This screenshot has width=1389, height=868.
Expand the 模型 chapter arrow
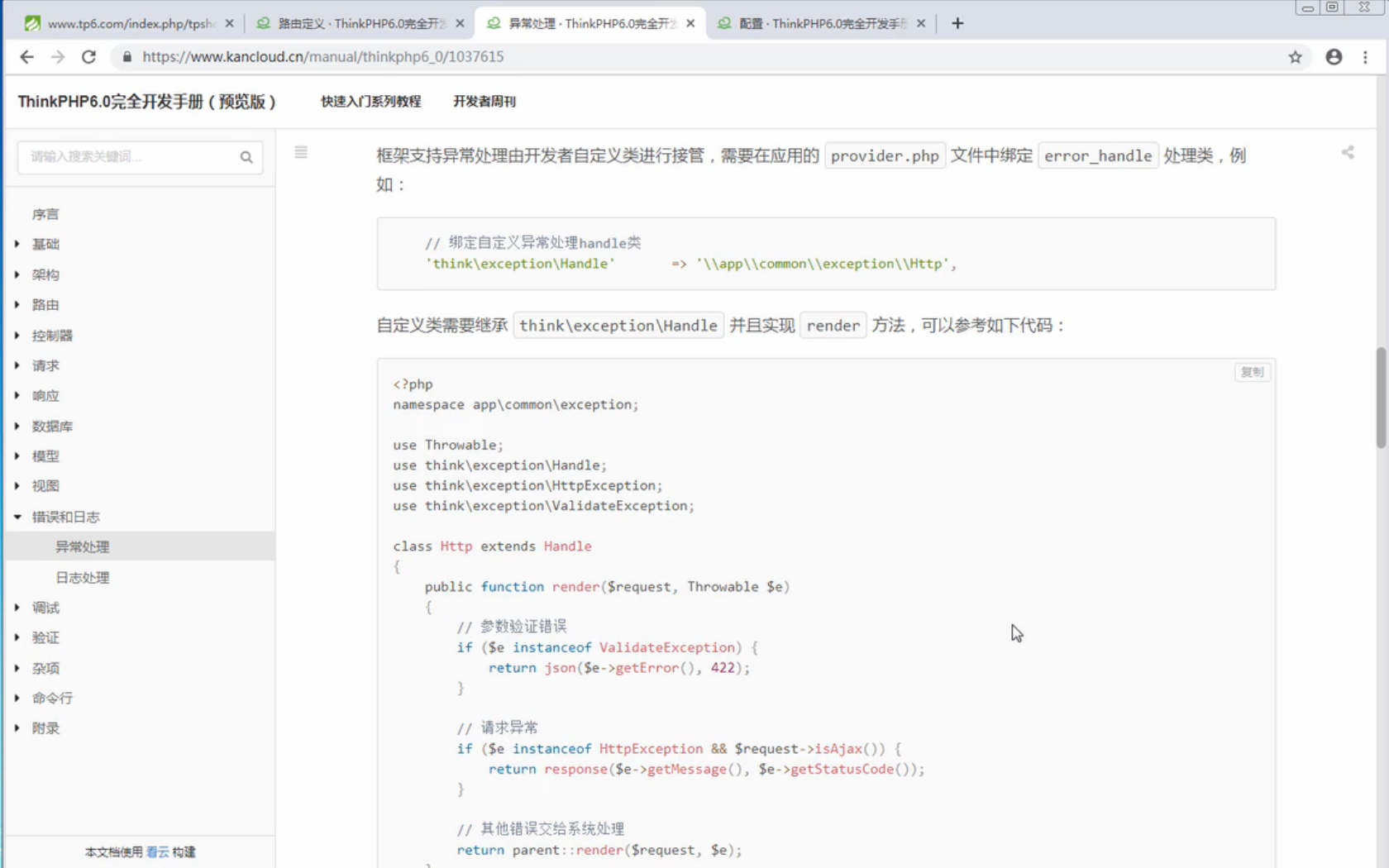(x=17, y=455)
